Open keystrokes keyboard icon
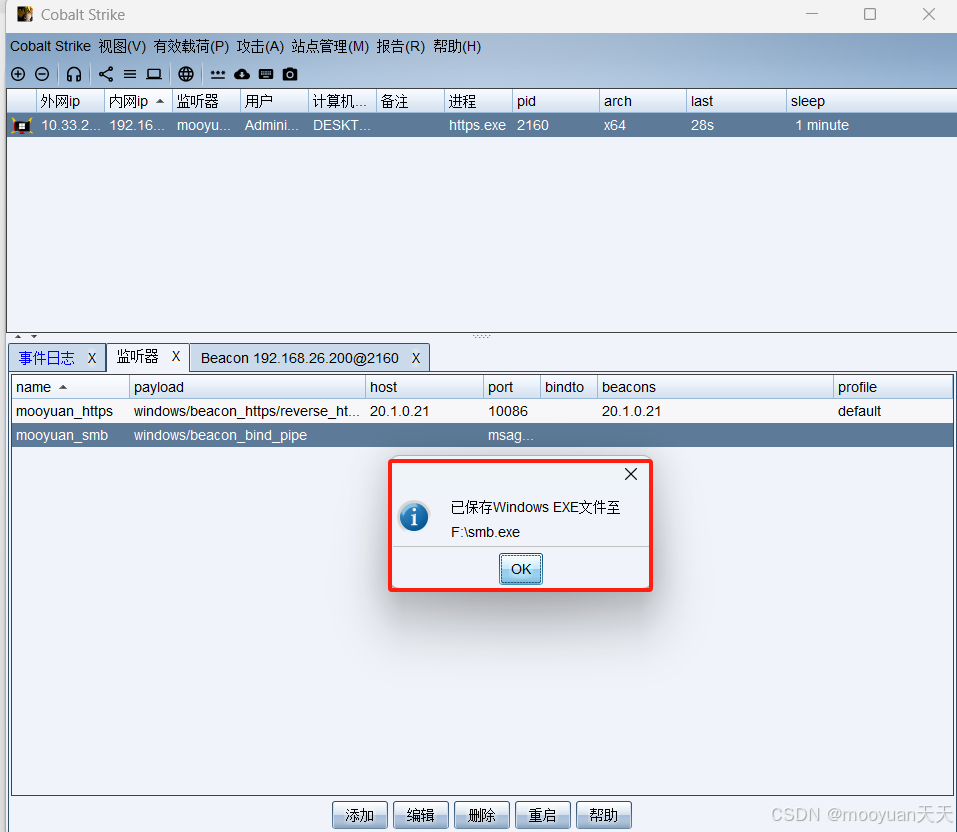Image resolution: width=957 pixels, height=832 pixels. [266, 74]
